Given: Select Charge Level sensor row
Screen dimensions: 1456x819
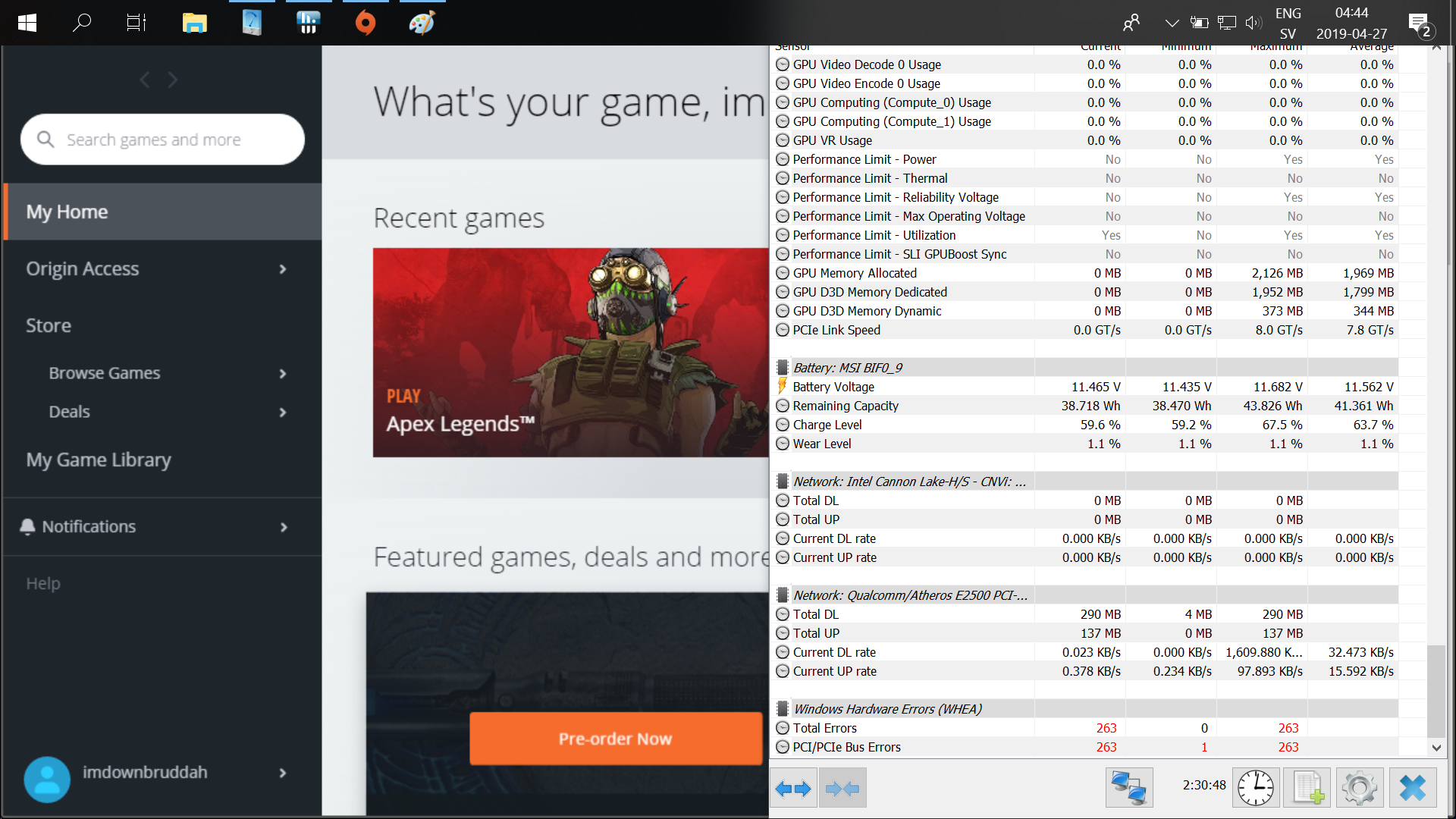Looking at the screenshot, I should pyautogui.click(x=1086, y=425).
